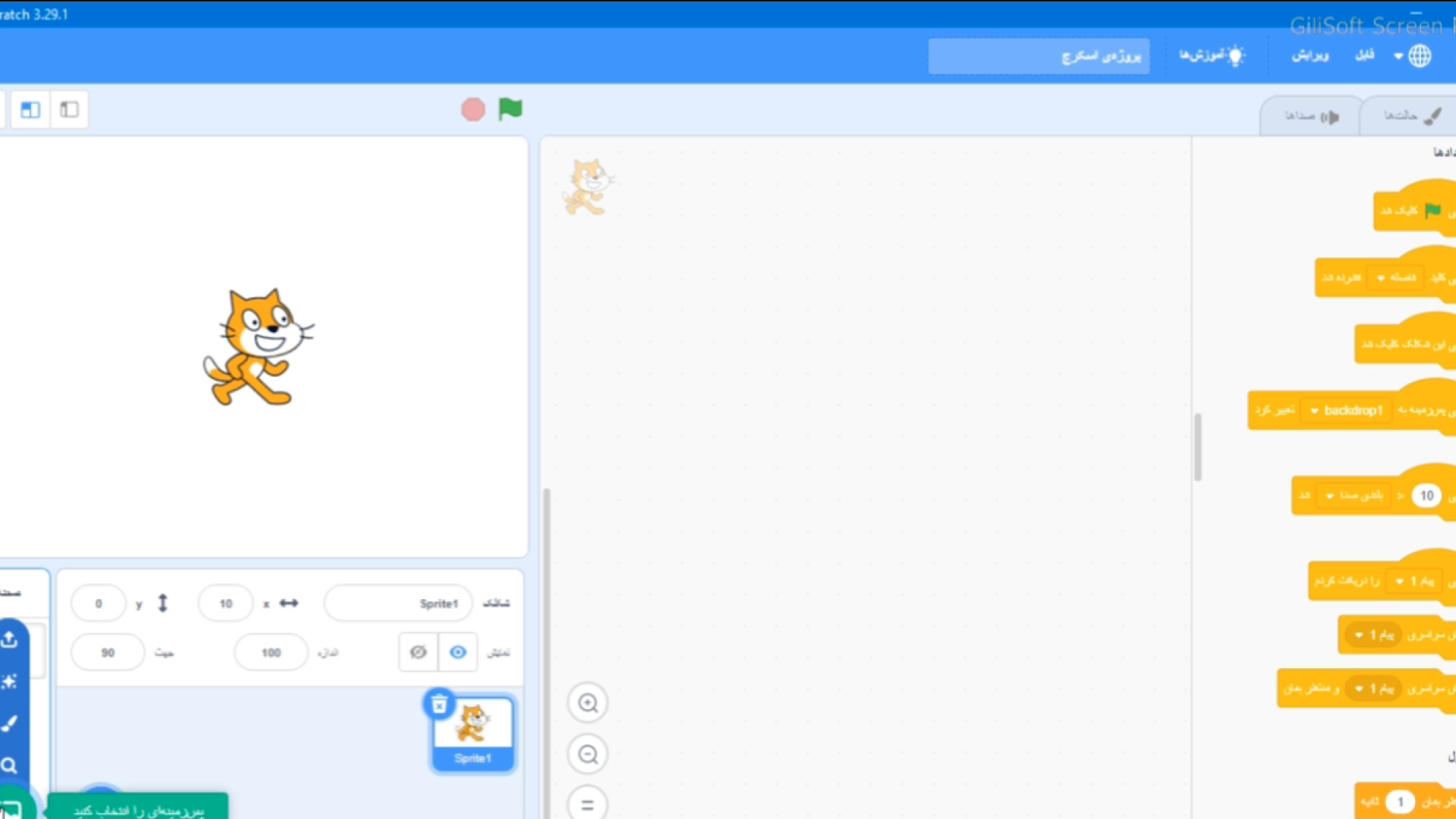Click the y position field showing 0
The height and width of the screenshot is (819, 1456).
[99, 604]
